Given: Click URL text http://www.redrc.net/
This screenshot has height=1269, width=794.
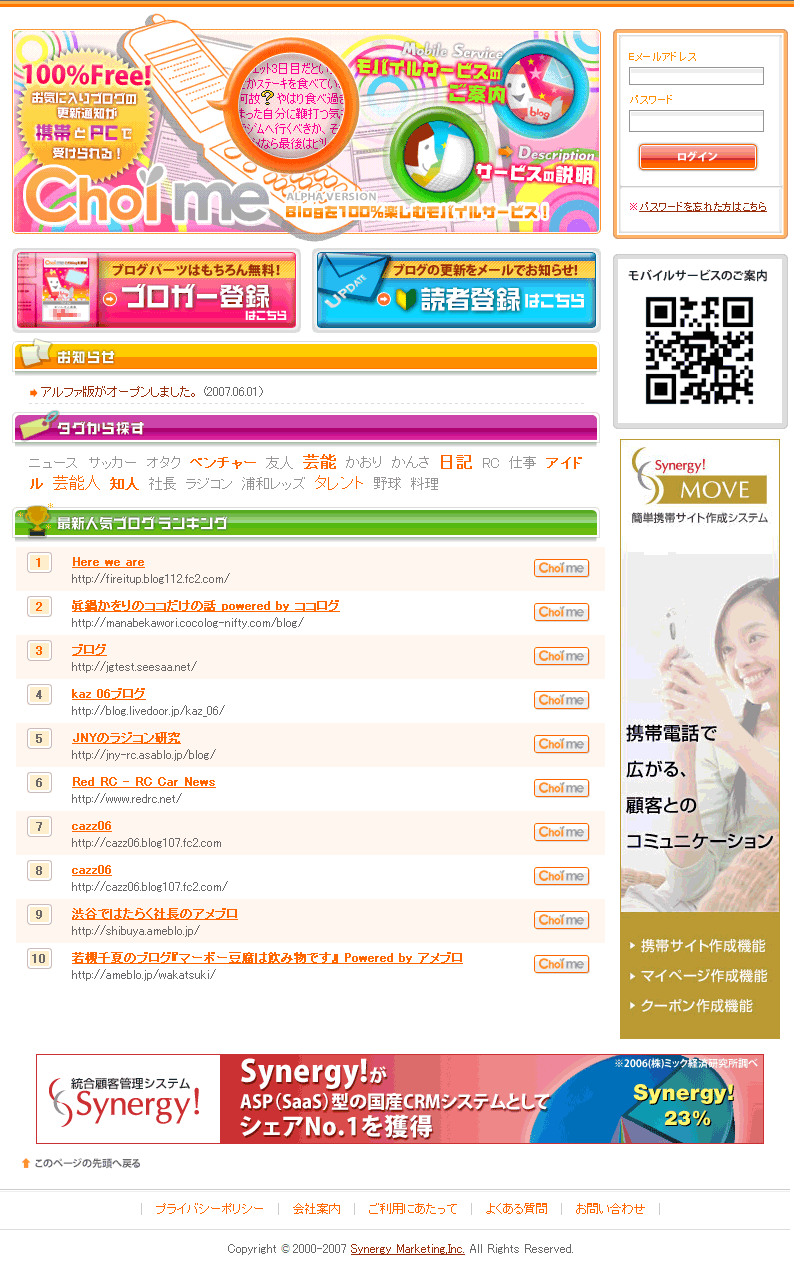Looking at the screenshot, I should (126, 799).
